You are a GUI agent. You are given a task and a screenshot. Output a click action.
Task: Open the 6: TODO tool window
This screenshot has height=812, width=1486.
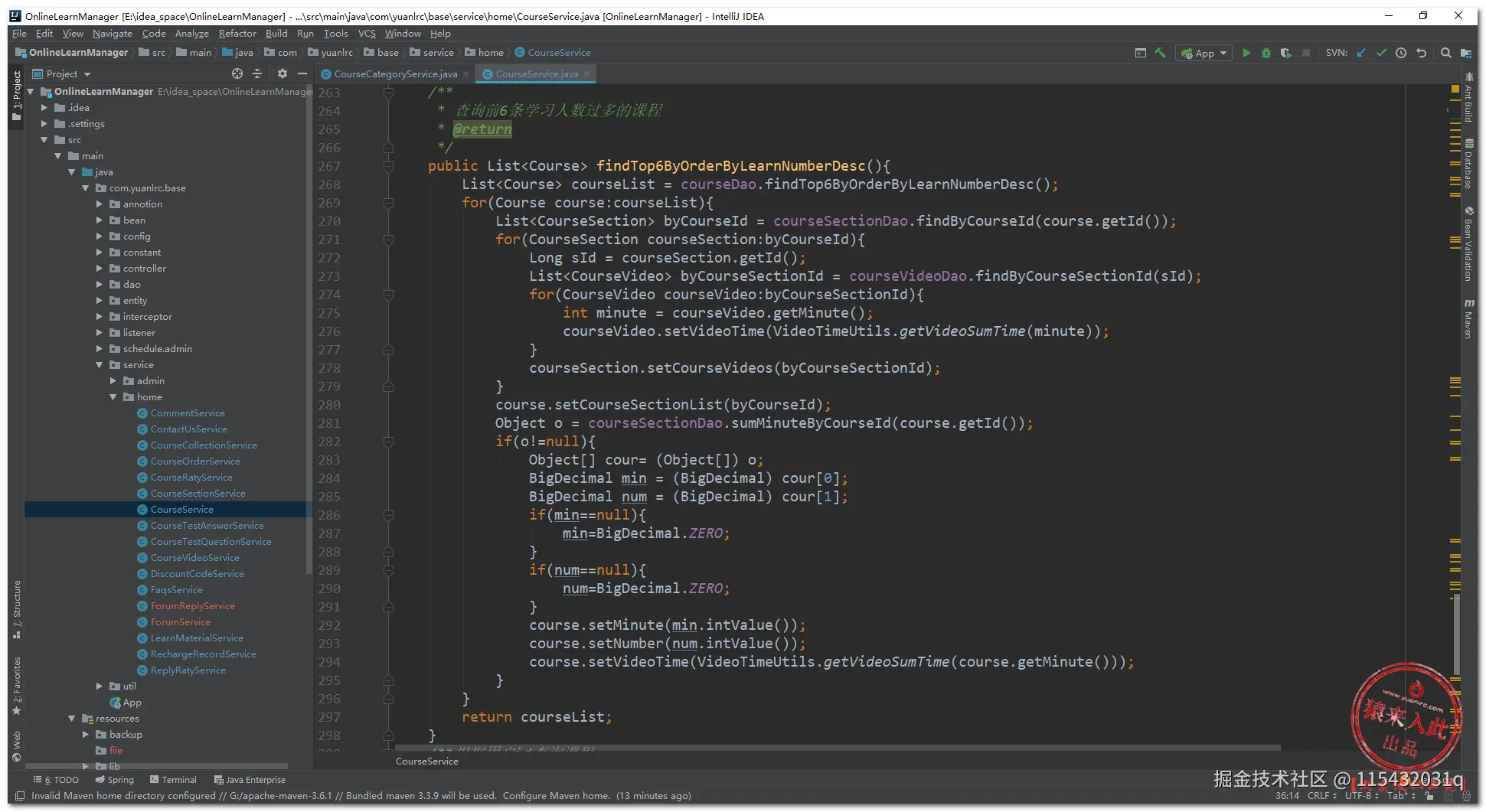(56, 780)
